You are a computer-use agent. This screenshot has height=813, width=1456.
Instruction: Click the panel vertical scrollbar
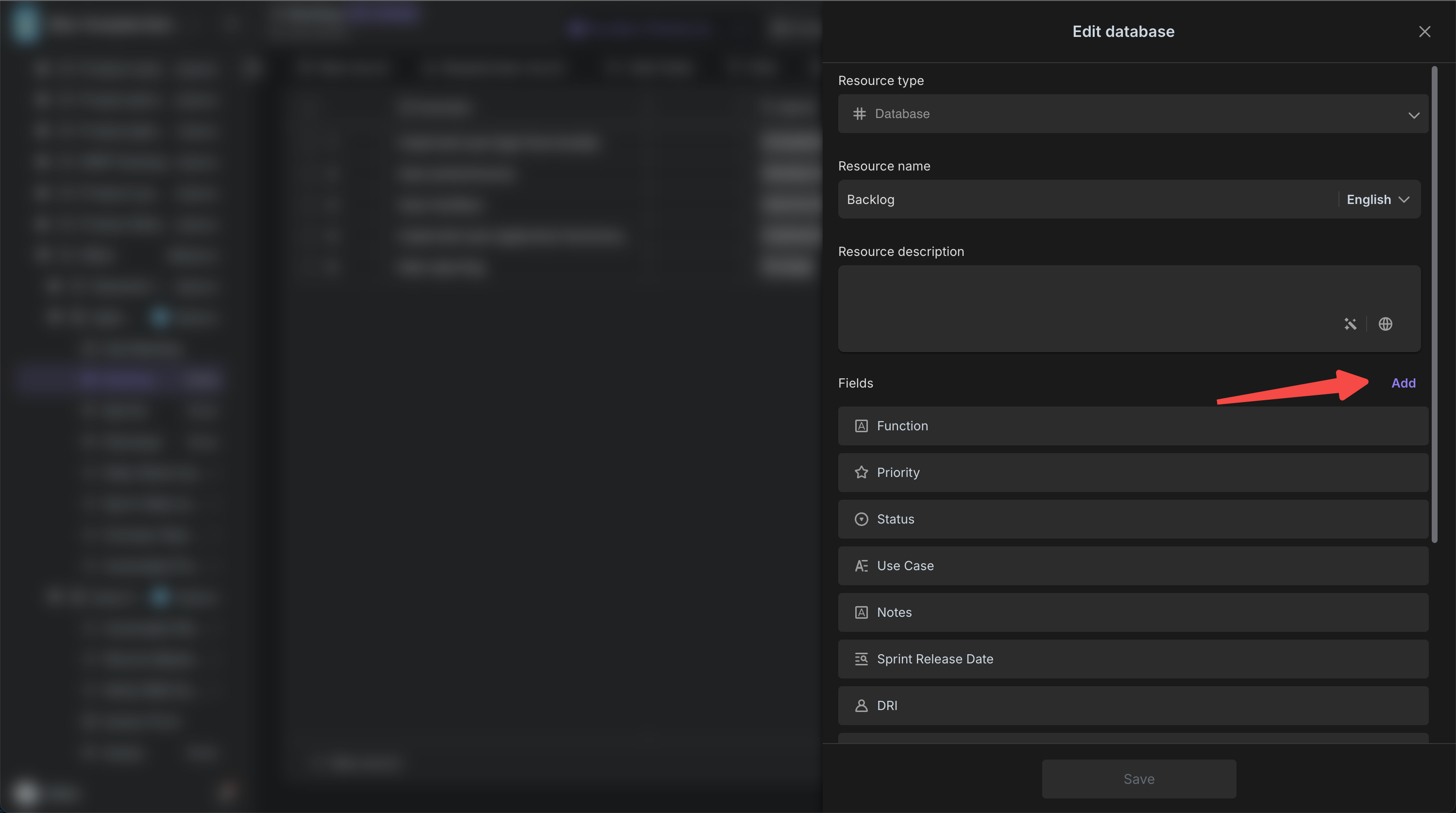click(x=1434, y=304)
